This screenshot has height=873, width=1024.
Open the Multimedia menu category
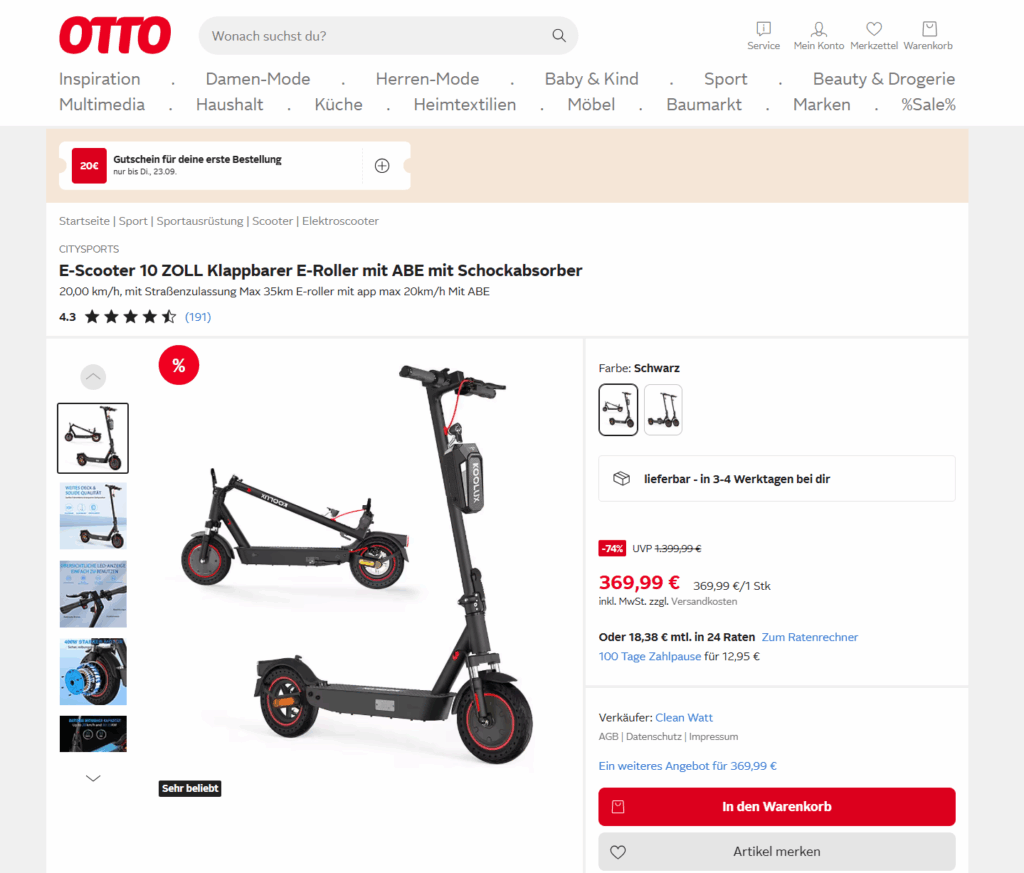click(x=102, y=104)
